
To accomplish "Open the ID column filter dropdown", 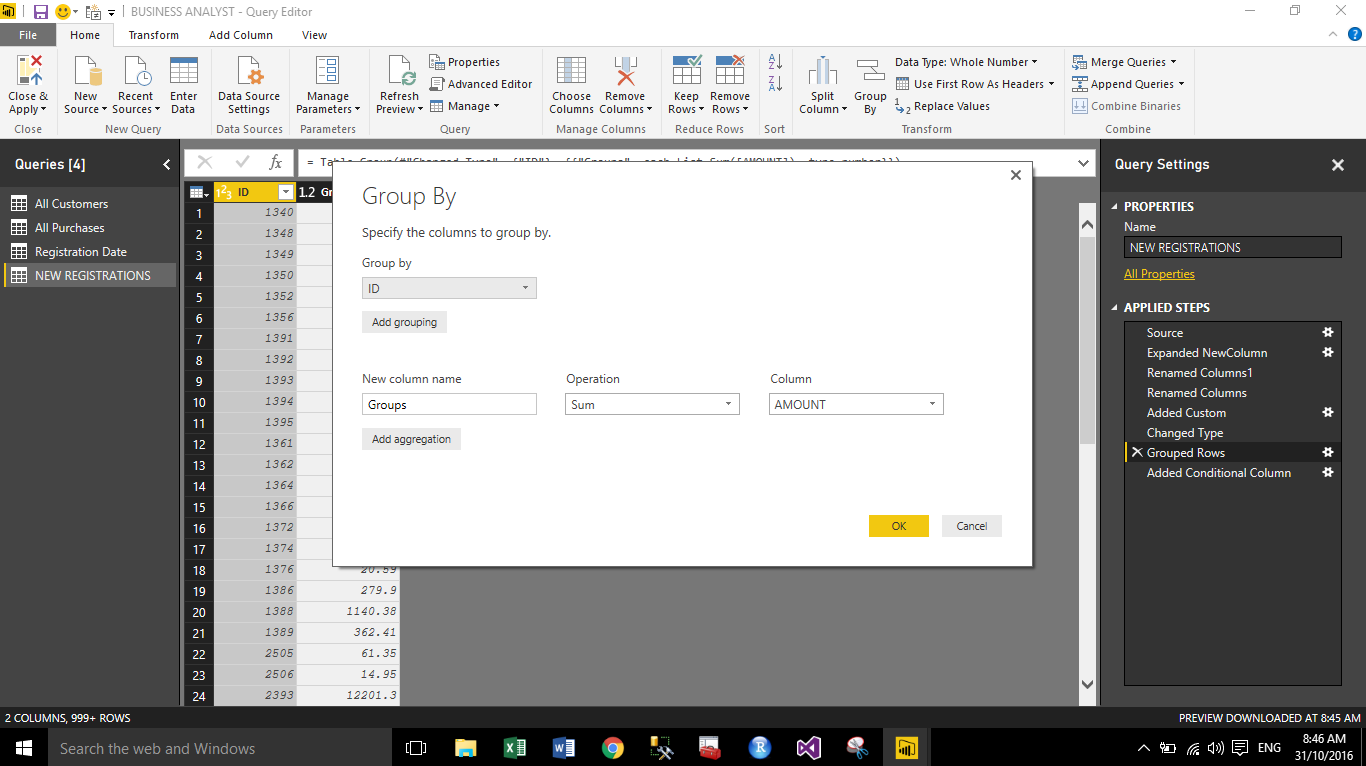I will tap(286, 192).
